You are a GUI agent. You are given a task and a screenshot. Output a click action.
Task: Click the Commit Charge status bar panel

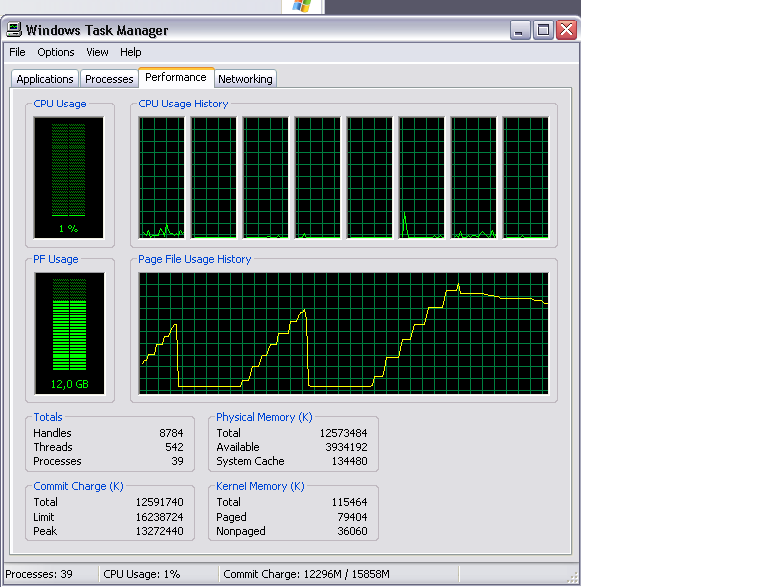(306, 575)
